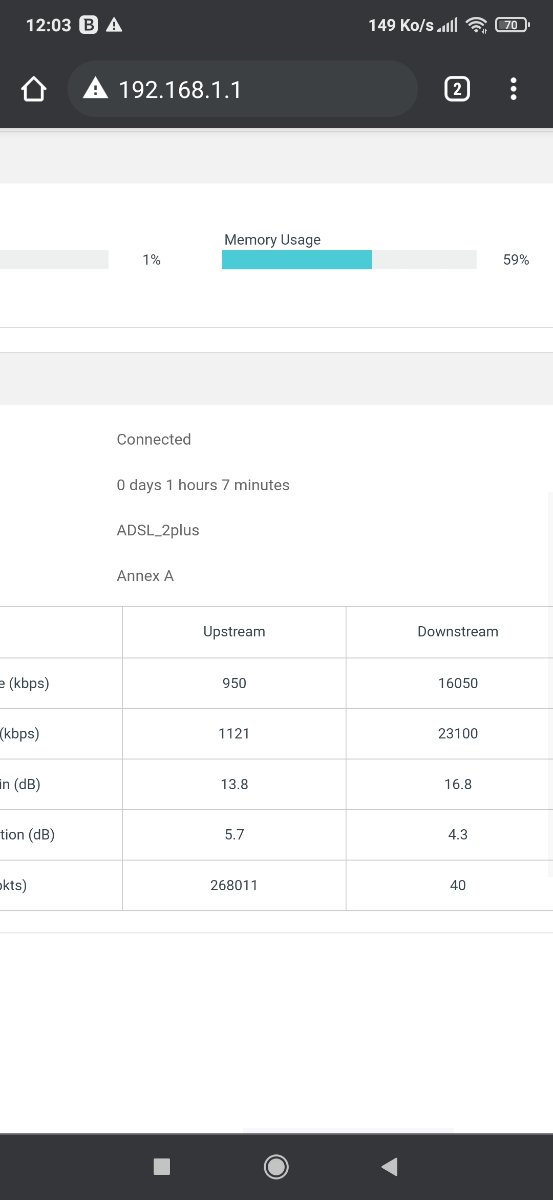Click the 59% memory usage label
Image resolution: width=553 pixels, height=1200 pixels.
click(516, 260)
